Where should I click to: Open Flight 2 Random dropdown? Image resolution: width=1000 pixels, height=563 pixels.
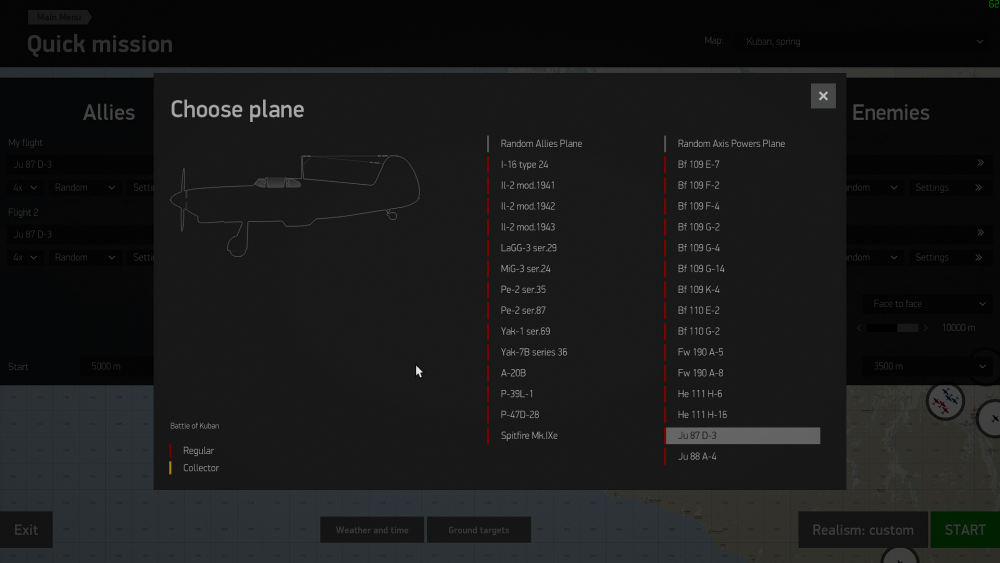84,258
